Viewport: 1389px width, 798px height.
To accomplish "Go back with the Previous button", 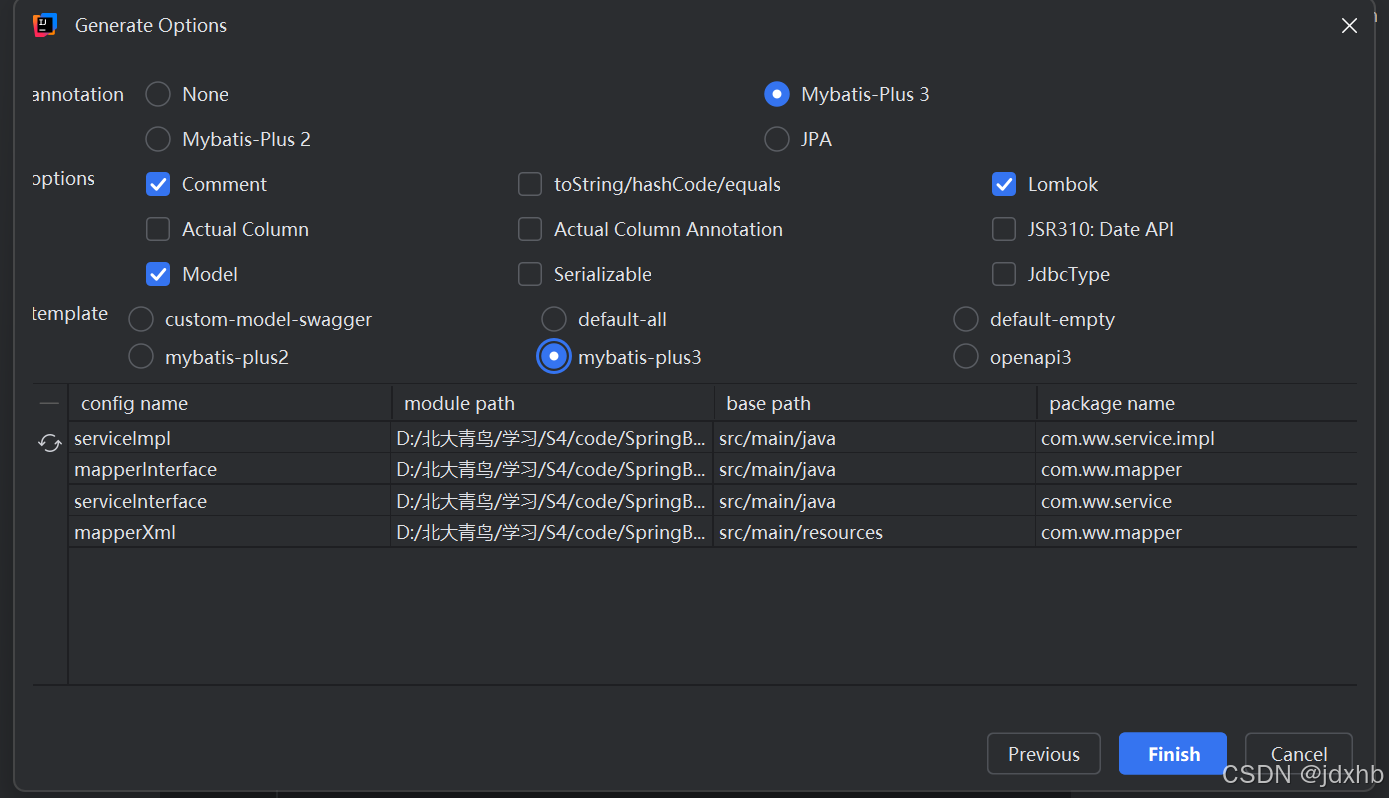I will (x=1044, y=754).
